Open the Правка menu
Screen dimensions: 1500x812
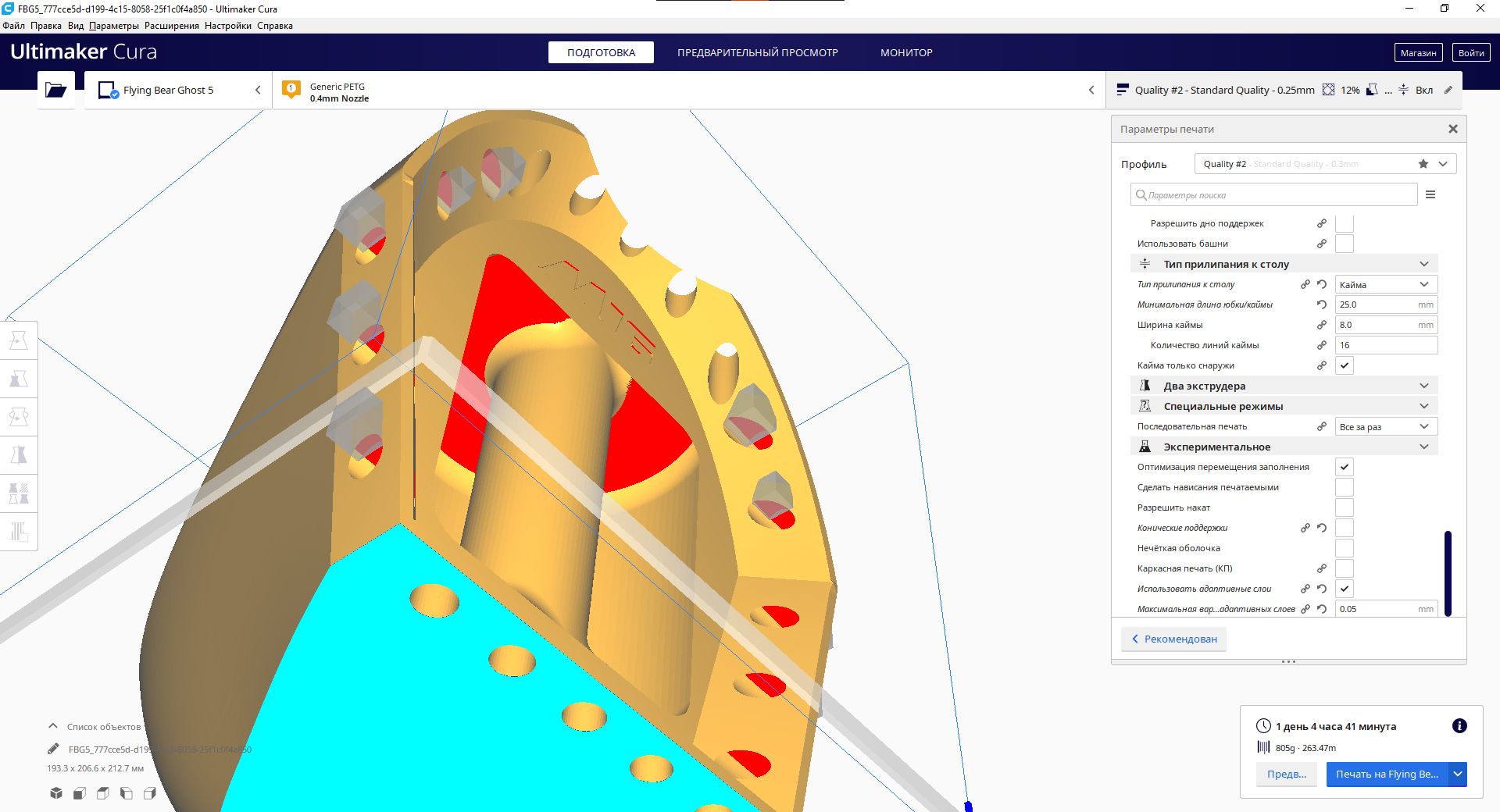46,26
